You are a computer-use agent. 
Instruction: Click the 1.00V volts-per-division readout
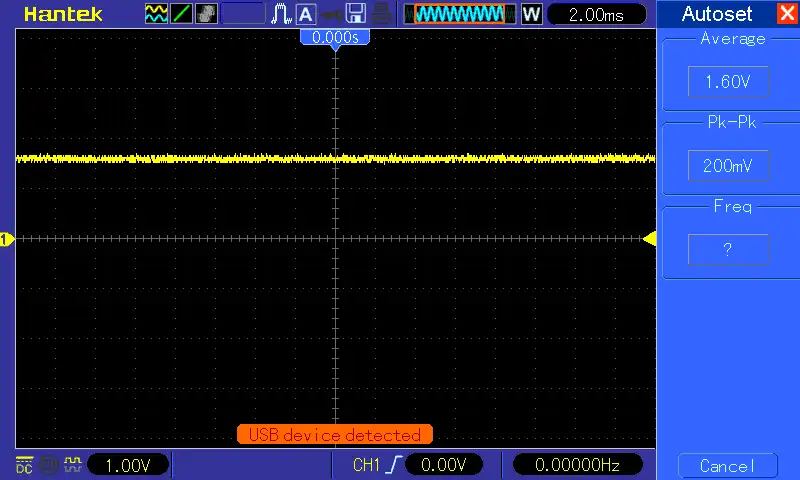click(128, 465)
